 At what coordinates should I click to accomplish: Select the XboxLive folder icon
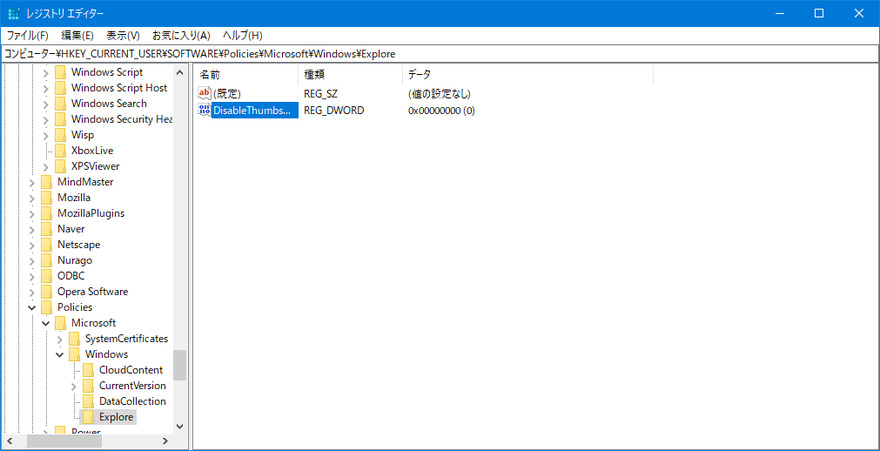pos(61,151)
